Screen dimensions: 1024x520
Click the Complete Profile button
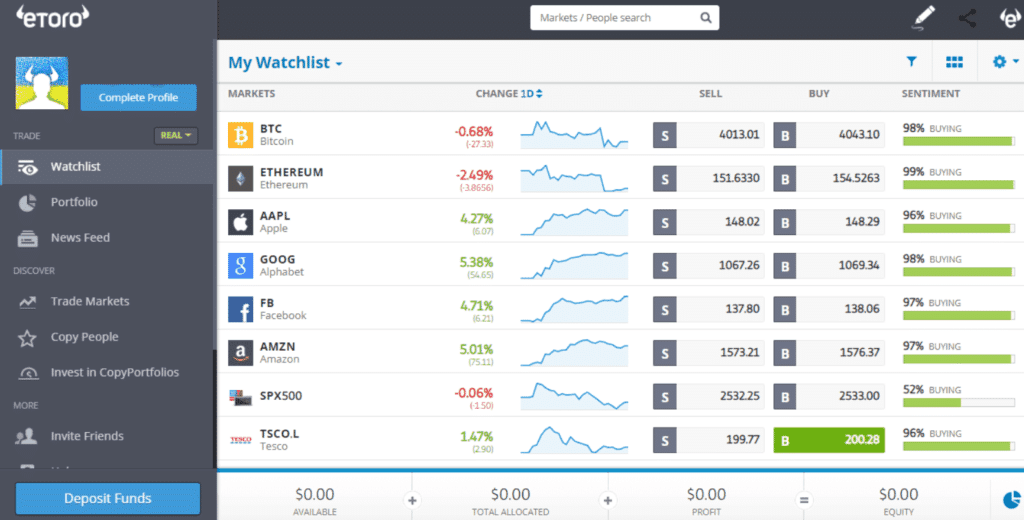tap(139, 98)
